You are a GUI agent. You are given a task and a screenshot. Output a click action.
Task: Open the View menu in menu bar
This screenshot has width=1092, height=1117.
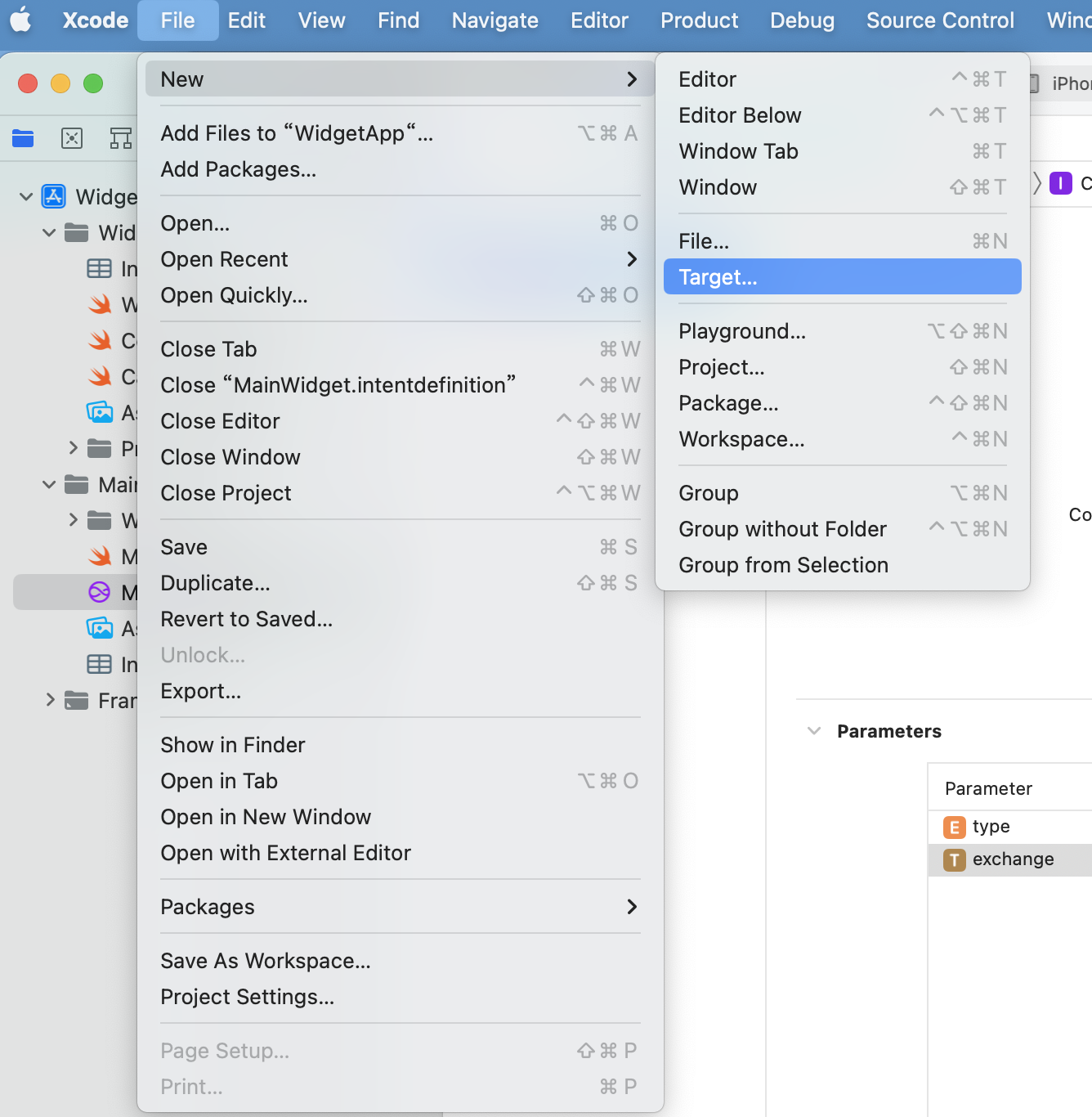point(321,20)
